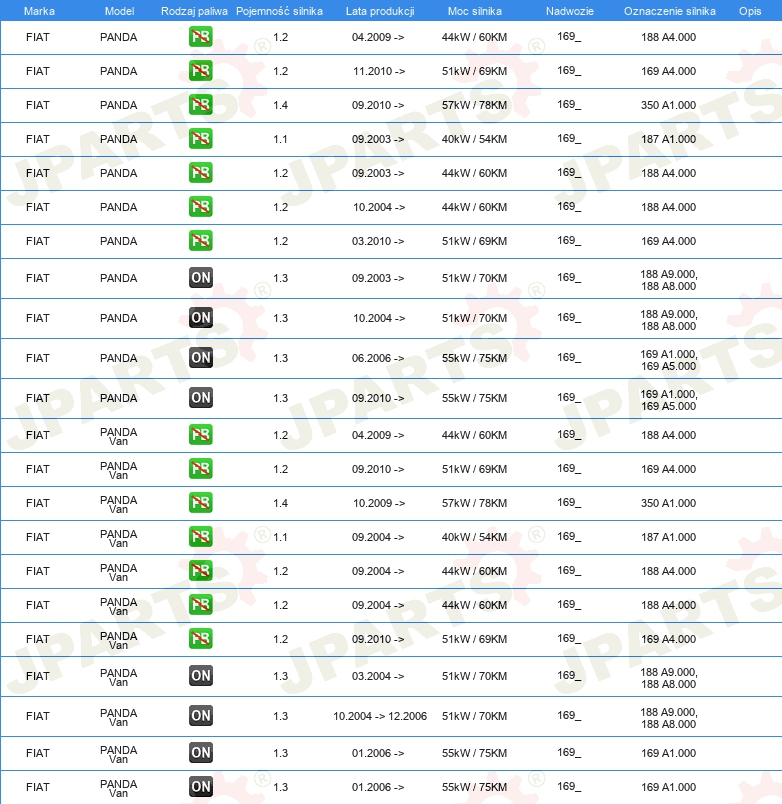Click the Opis column header
This screenshot has width=782, height=804.
coord(750,11)
